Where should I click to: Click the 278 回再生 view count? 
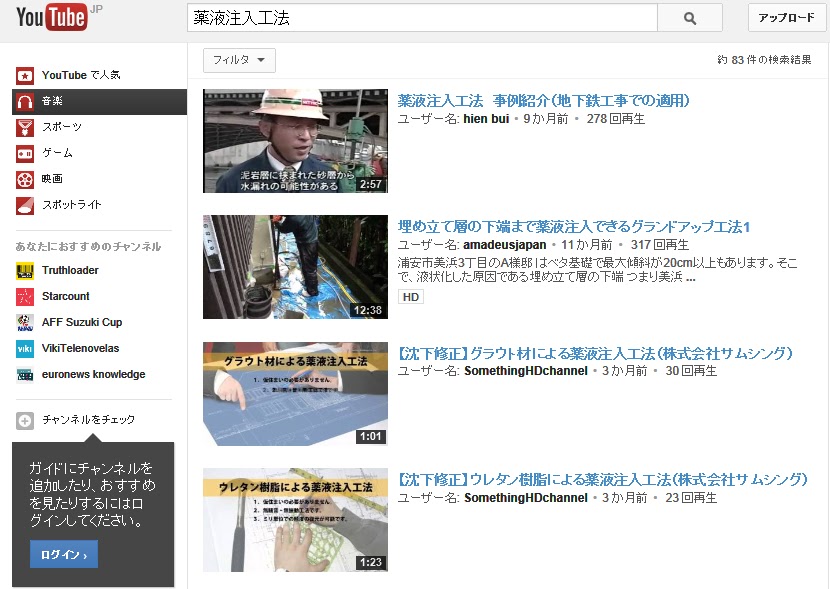tap(616, 119)
